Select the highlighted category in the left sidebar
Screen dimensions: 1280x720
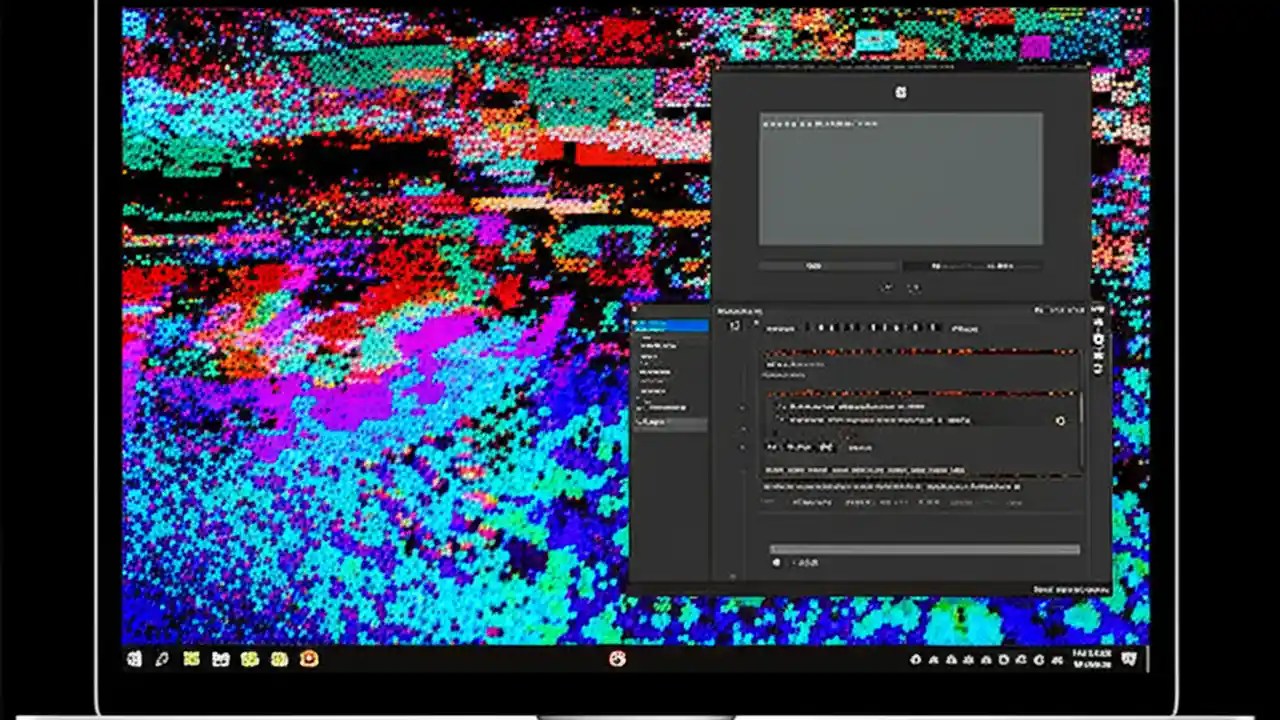670,326
